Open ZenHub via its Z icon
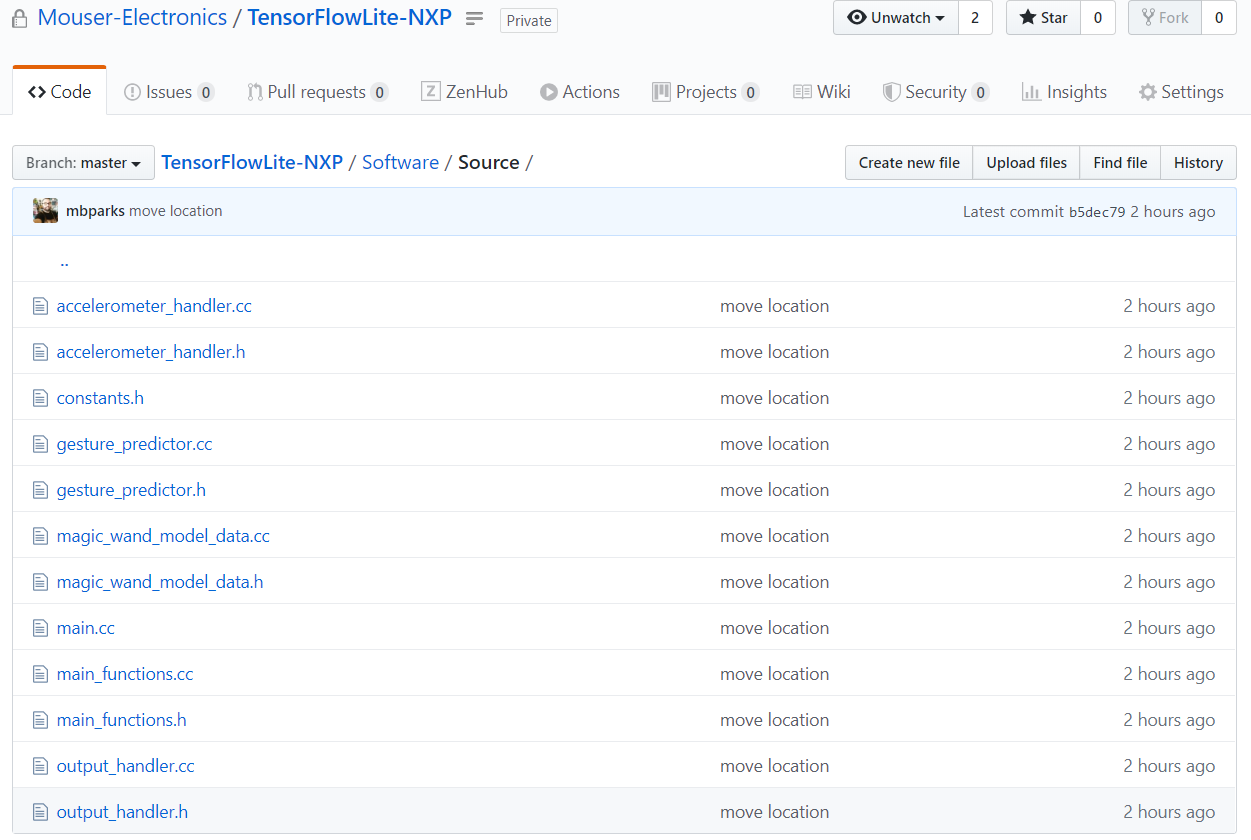The image size is (1251, 840). [x=429, y=91]
